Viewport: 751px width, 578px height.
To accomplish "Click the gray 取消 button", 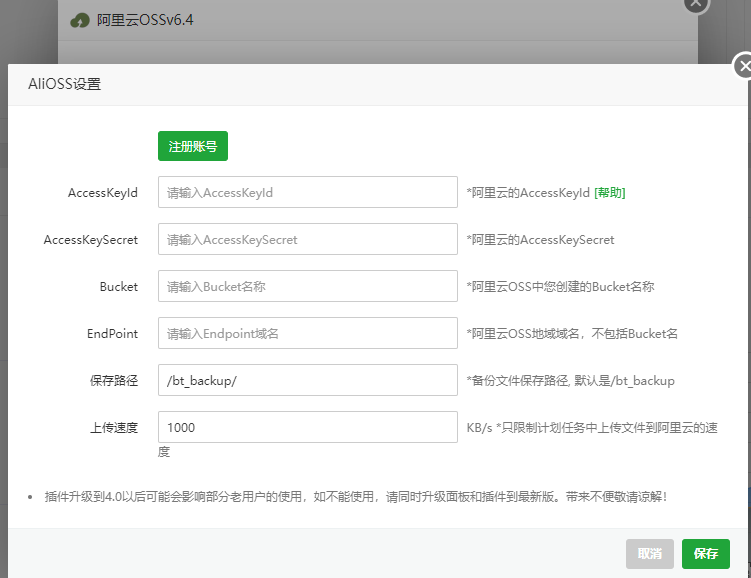I will 649,554.
